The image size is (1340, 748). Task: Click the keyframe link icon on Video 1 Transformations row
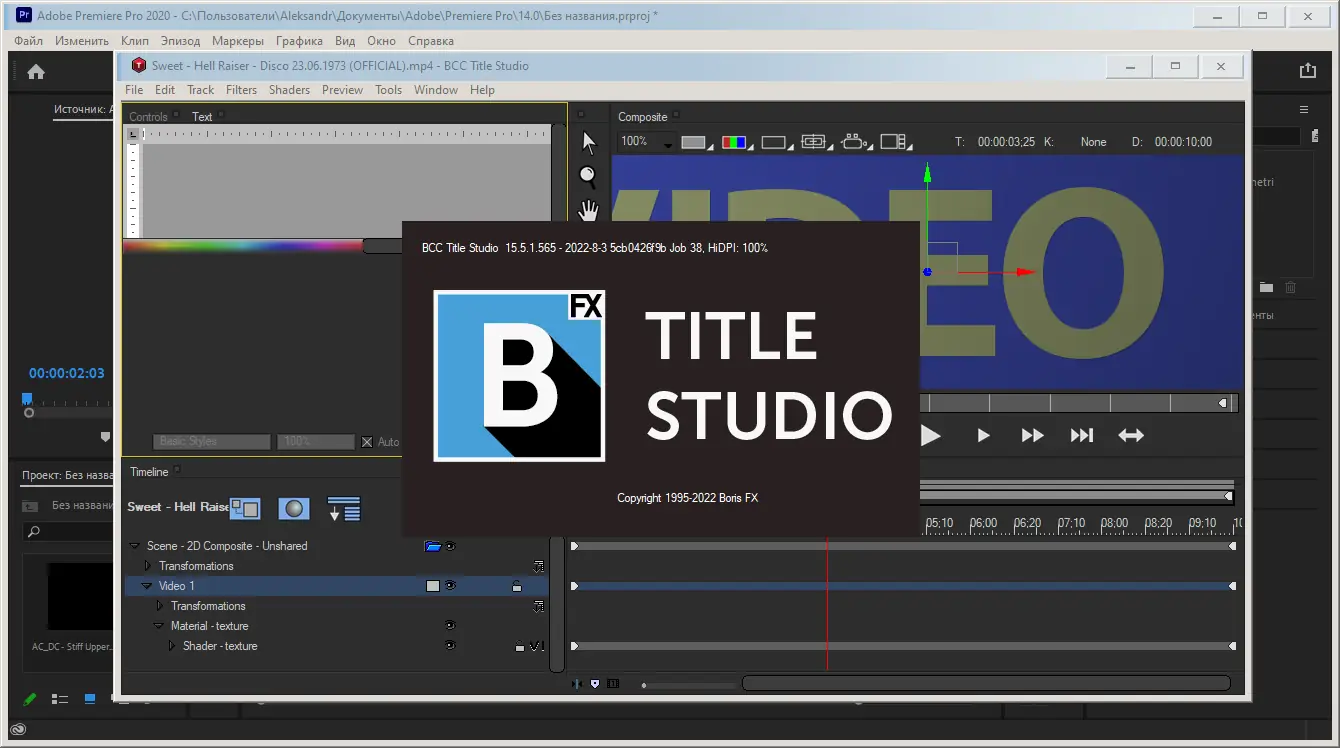[x=538, y=606]
